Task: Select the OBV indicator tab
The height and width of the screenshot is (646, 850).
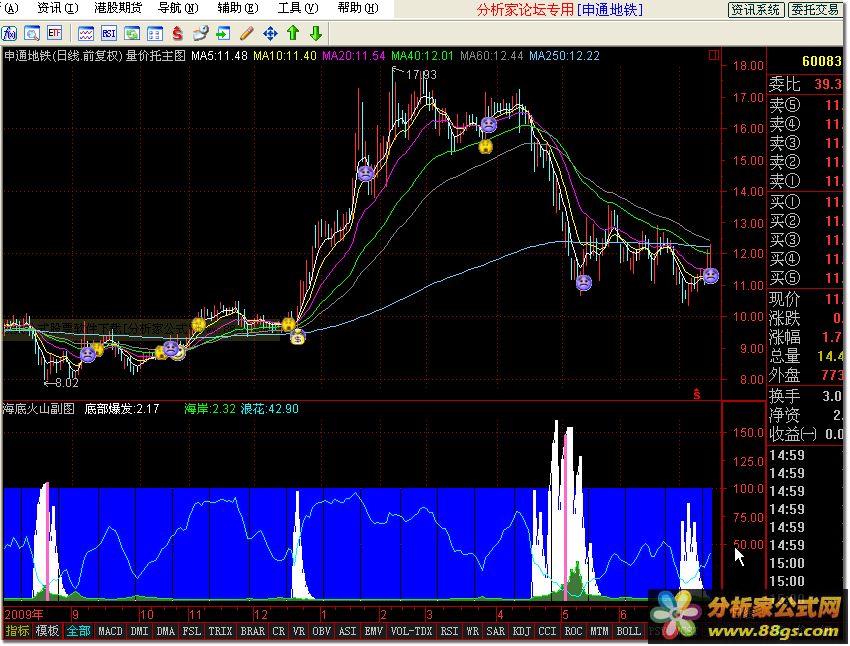Action: click(x=321, y=631)
